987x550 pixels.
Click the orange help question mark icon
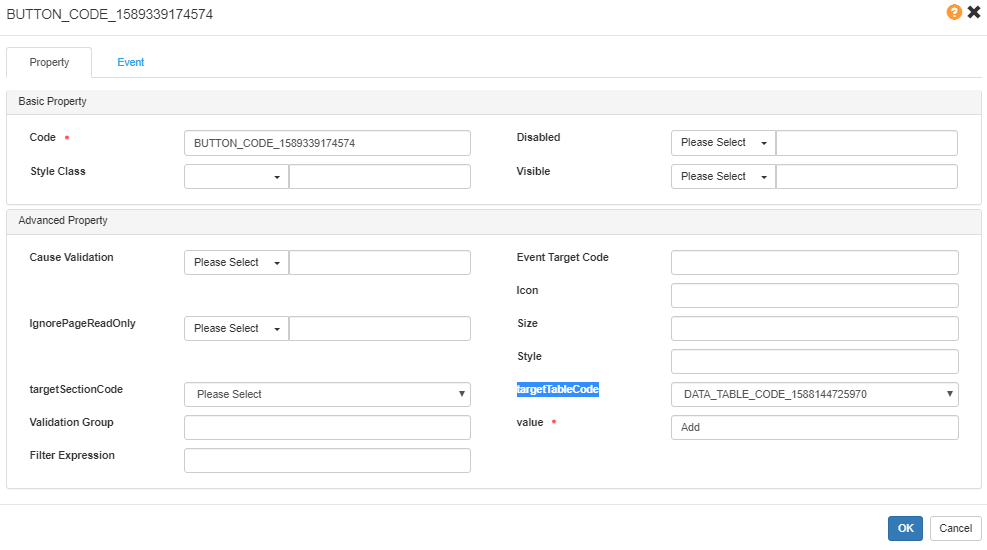(x=954, y=13)
